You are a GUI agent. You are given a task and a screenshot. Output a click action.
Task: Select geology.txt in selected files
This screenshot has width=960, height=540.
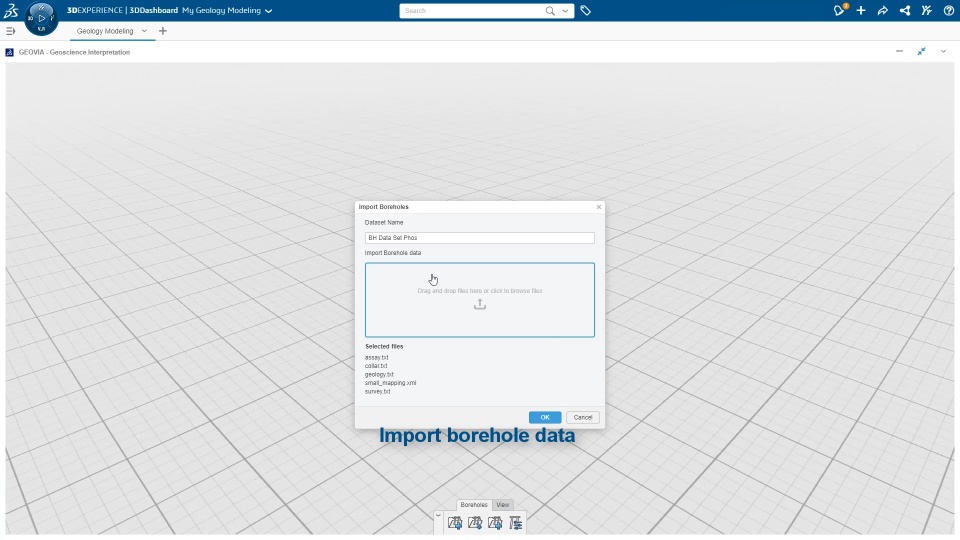click(x=379, y=375)
